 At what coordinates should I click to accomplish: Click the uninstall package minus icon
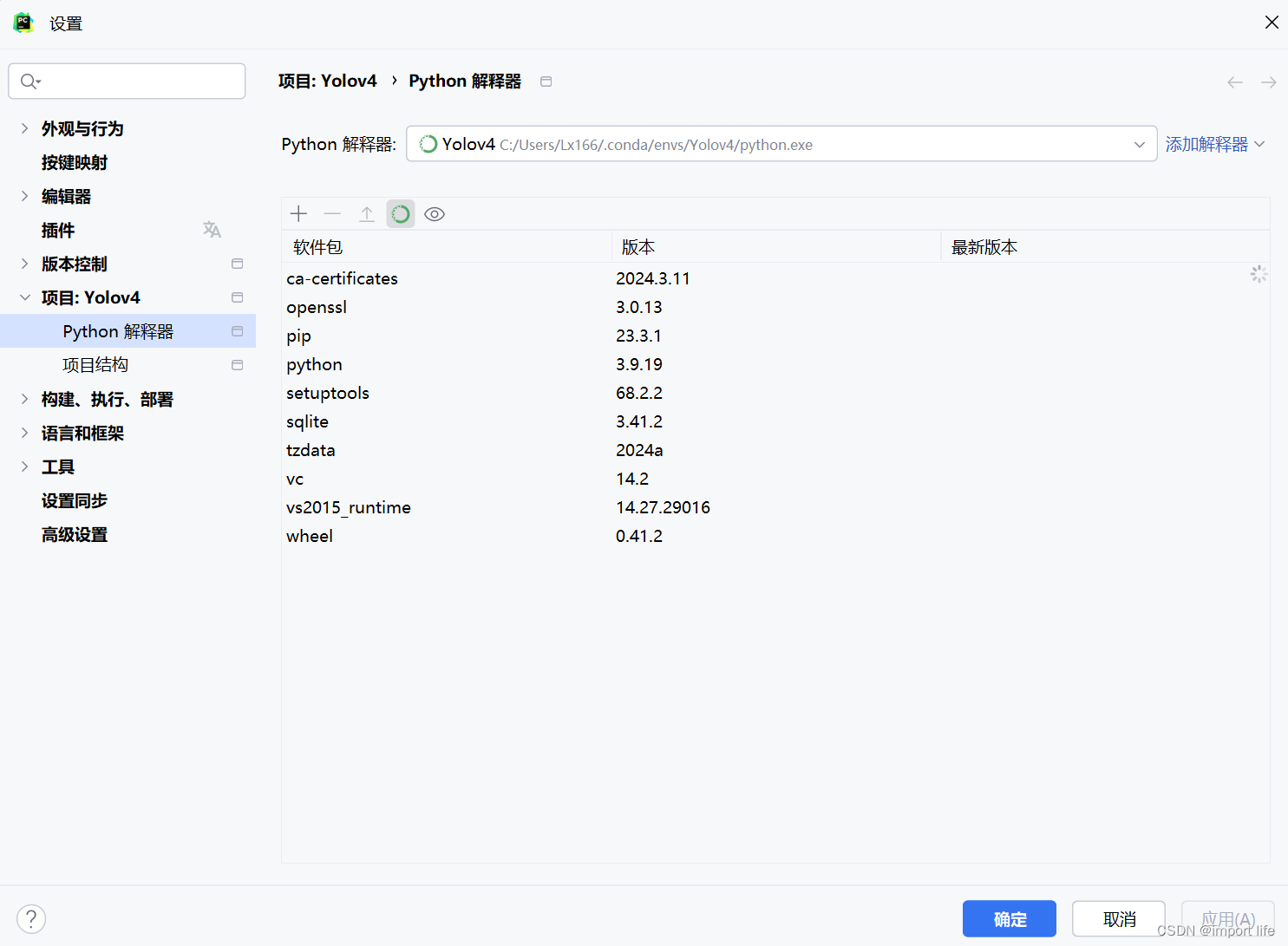click(332, 214)
